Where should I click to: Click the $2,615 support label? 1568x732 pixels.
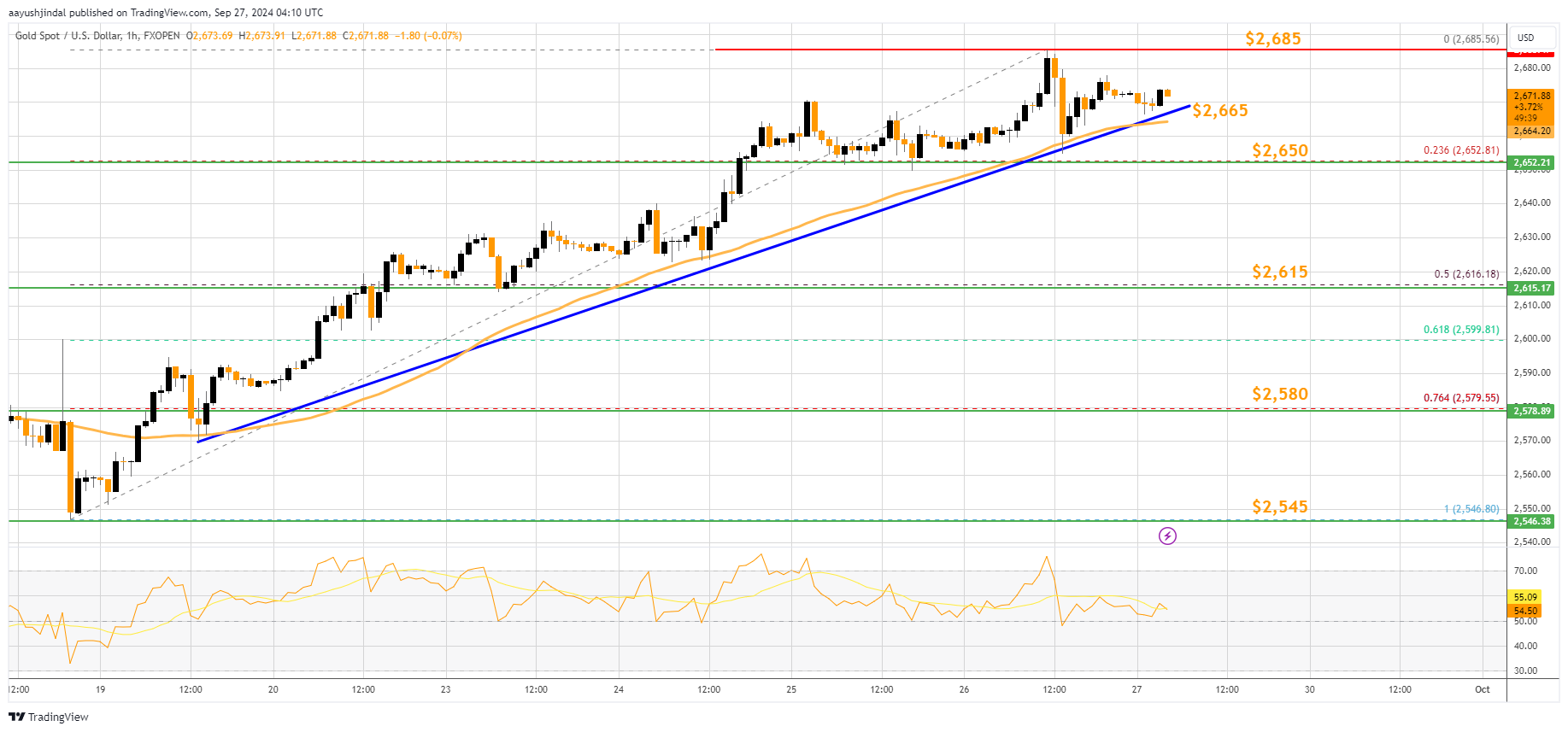click(x=1279, y=272)
